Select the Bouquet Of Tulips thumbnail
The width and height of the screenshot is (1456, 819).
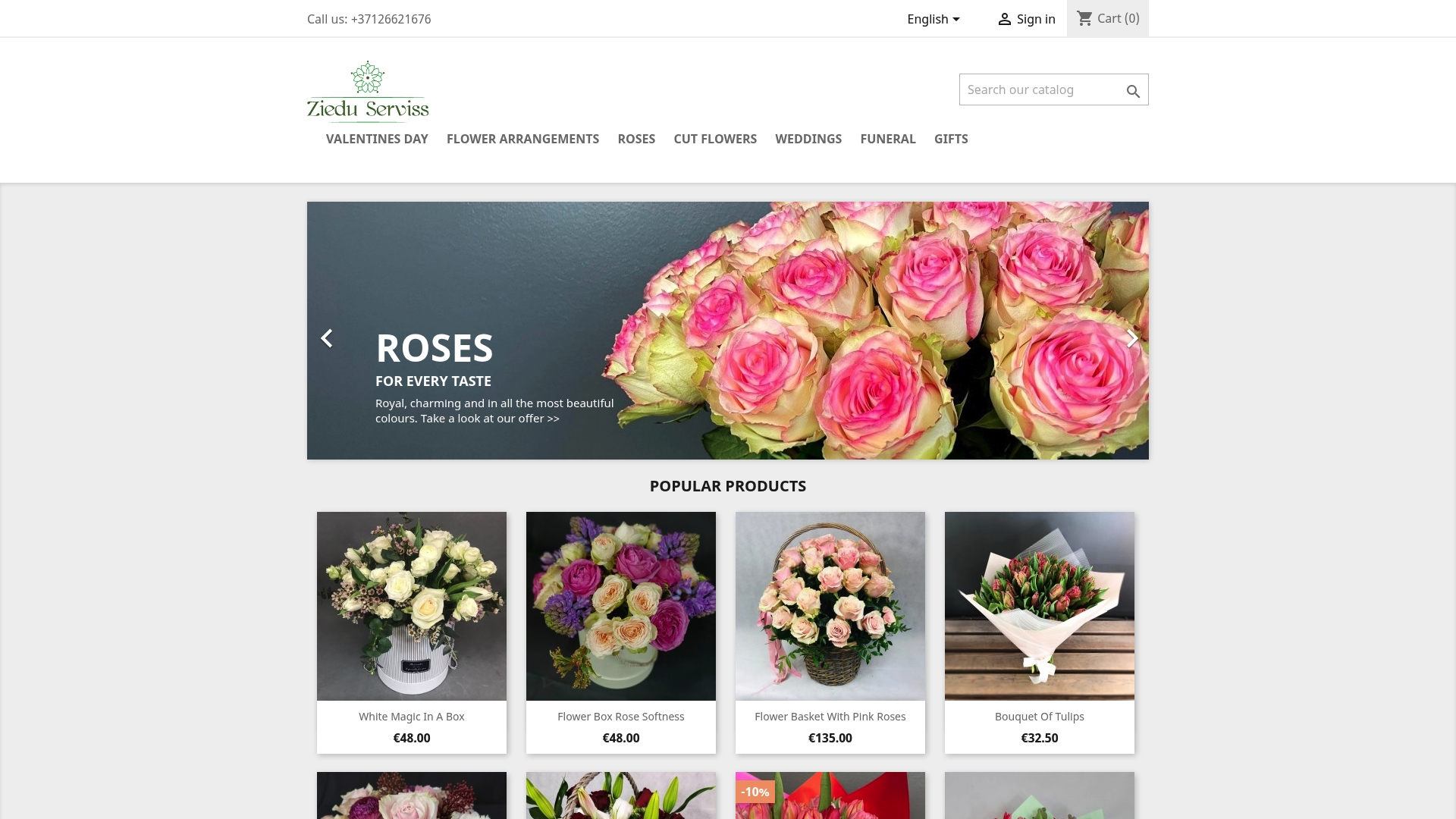[x=1040, y=606]
